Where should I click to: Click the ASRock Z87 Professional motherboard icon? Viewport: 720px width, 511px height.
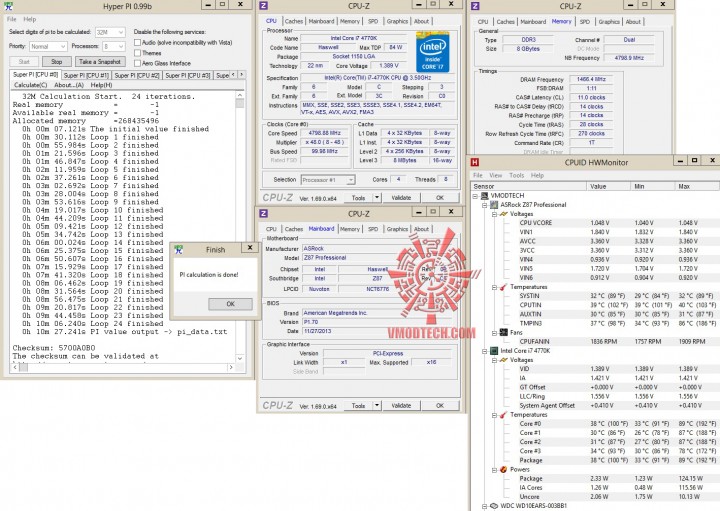click(x=494, y=205)
